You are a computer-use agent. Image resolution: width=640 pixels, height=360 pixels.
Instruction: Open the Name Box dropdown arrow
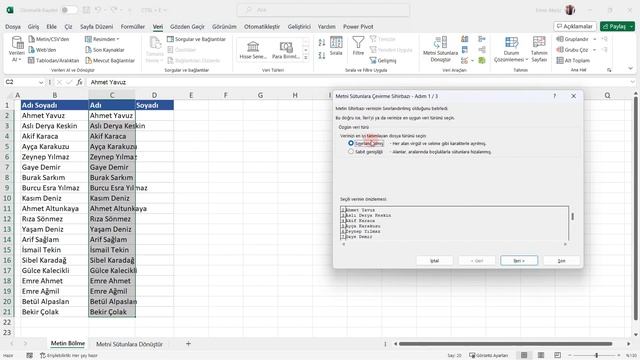pyautogui.click(x=41, y=82)
